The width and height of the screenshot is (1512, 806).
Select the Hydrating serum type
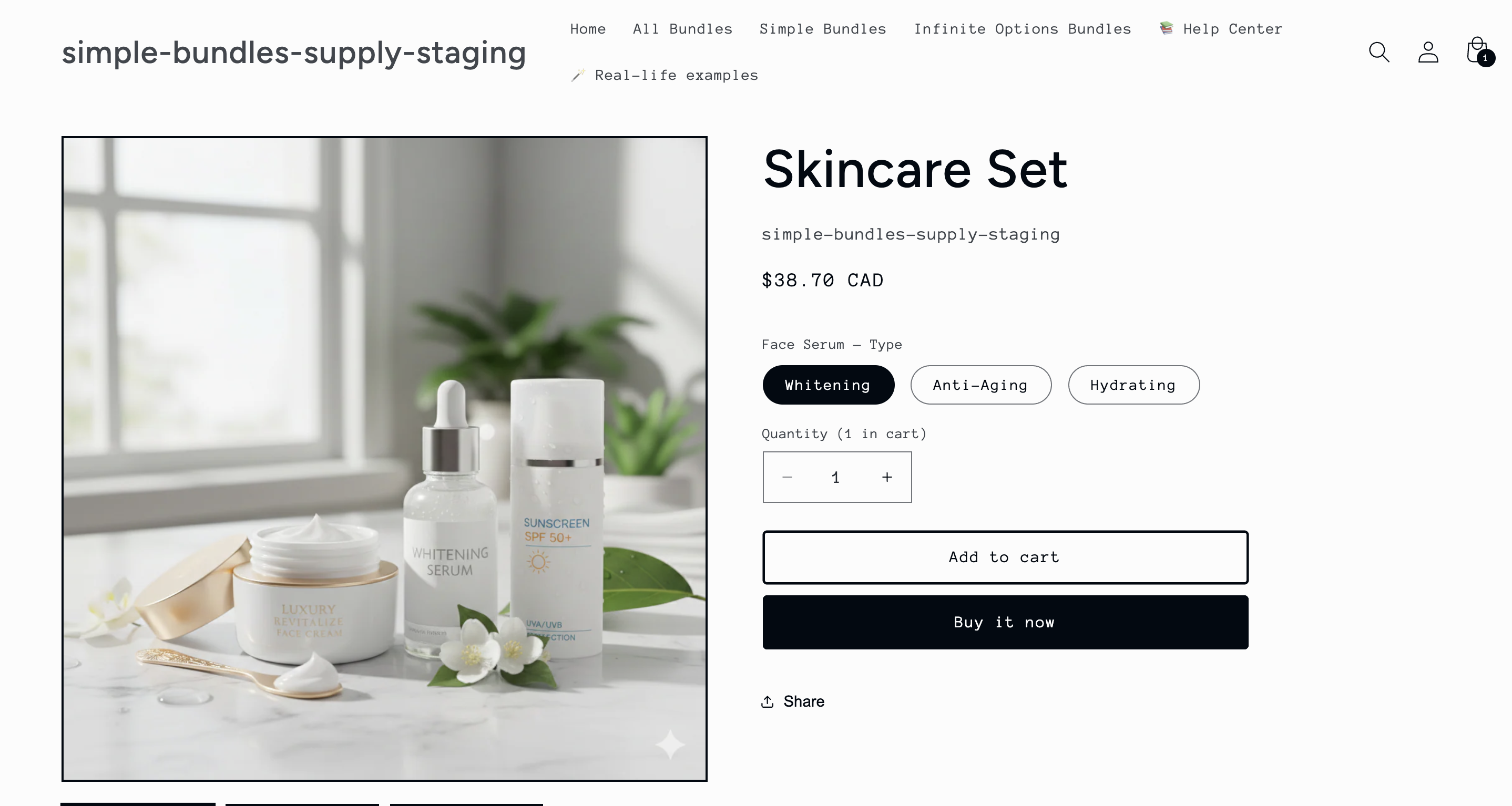(x=1133, y=385)
